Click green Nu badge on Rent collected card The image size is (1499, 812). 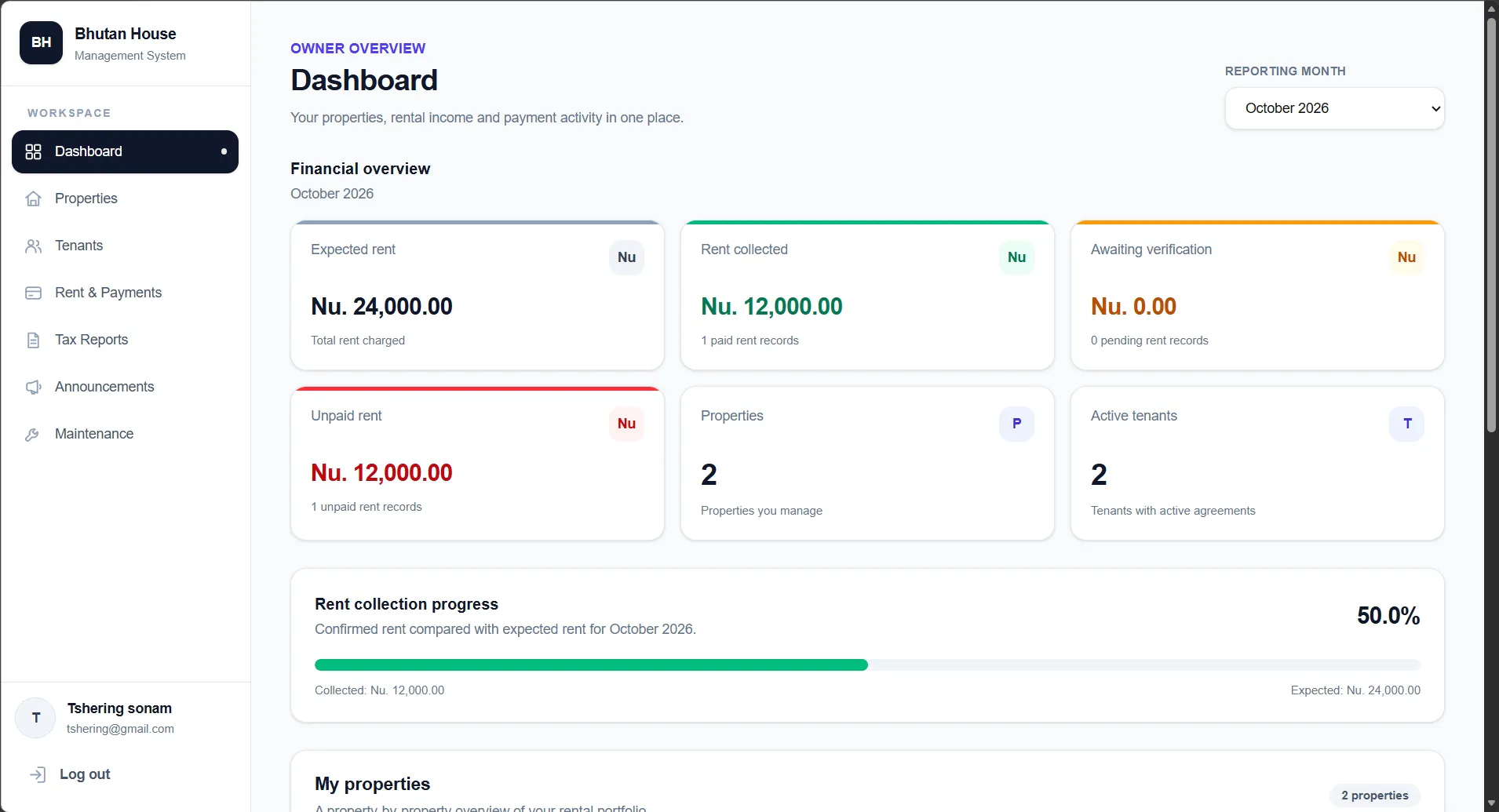(x=1016, y=257)
